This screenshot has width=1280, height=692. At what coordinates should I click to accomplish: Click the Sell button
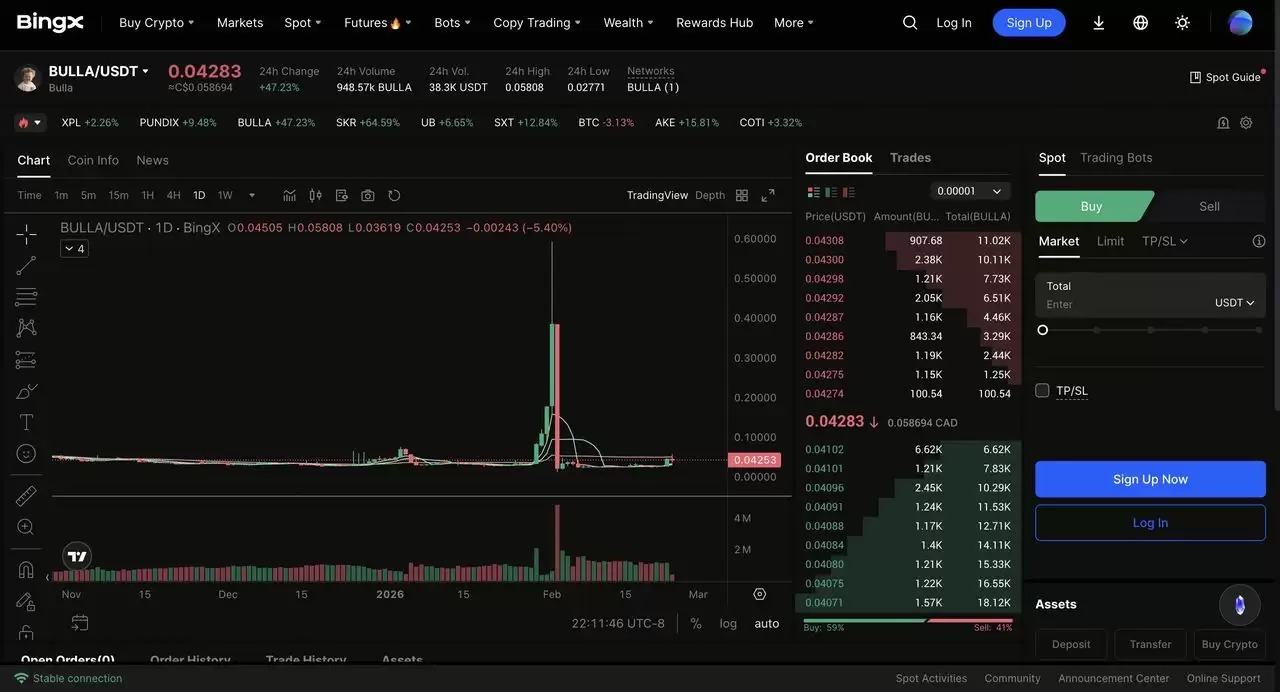pos(1209,206)
